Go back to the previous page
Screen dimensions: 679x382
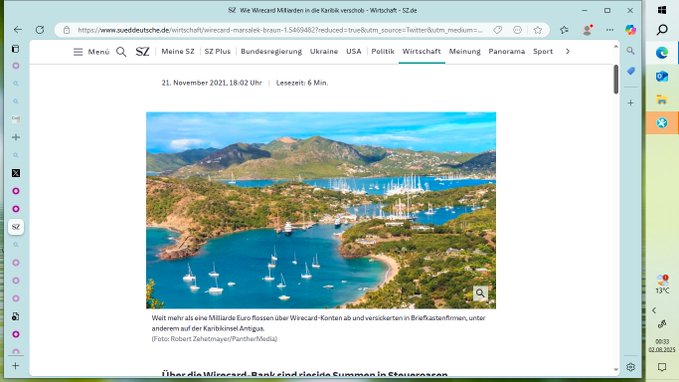coord(18,30)
